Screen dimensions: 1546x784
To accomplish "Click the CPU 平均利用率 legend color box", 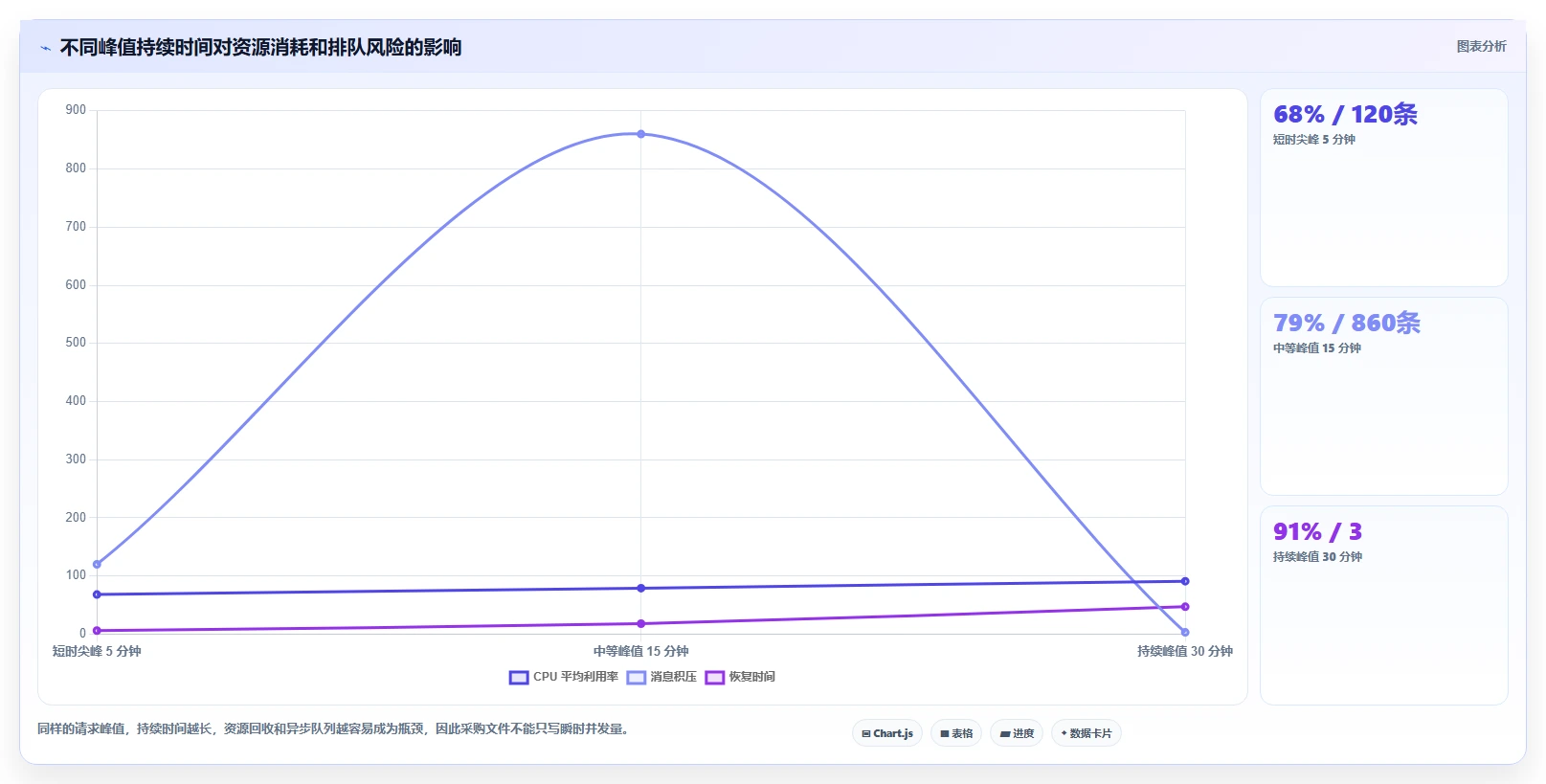I will click(519, 677).
